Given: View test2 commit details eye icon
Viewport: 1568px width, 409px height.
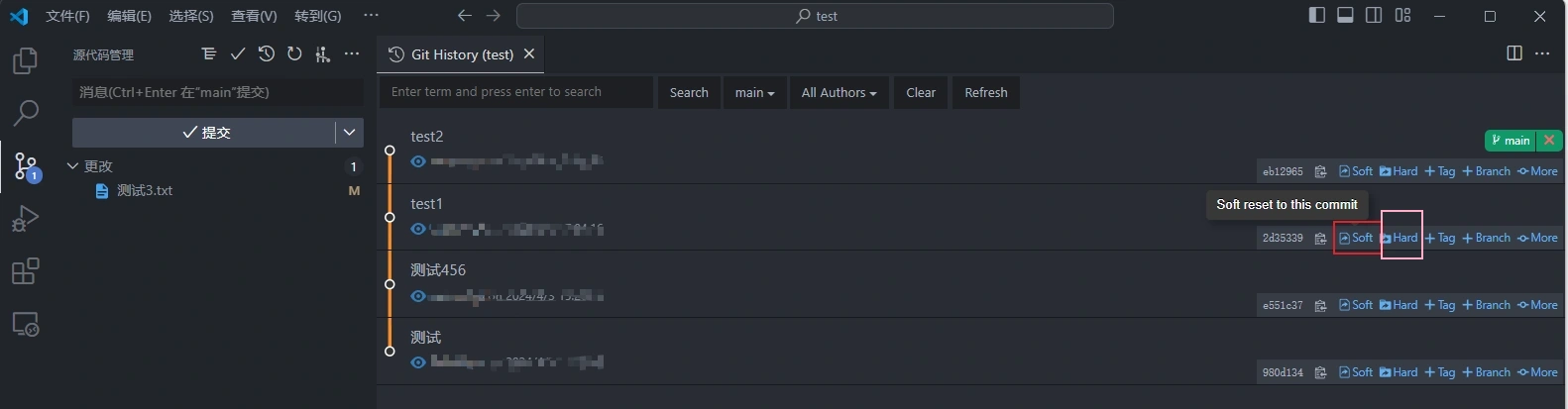Looking at the screenshot, I should (x=418, y=161).
